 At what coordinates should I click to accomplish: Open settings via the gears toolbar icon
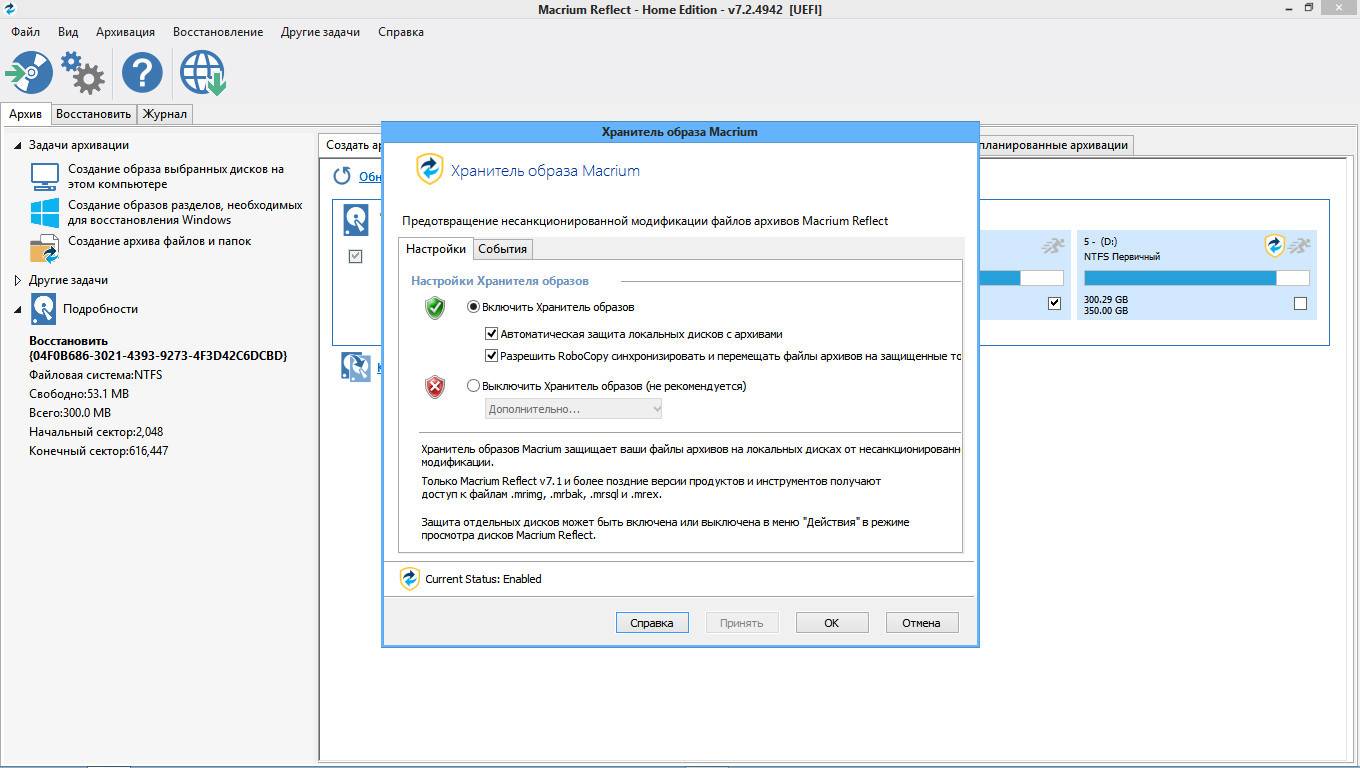[82, 72]
